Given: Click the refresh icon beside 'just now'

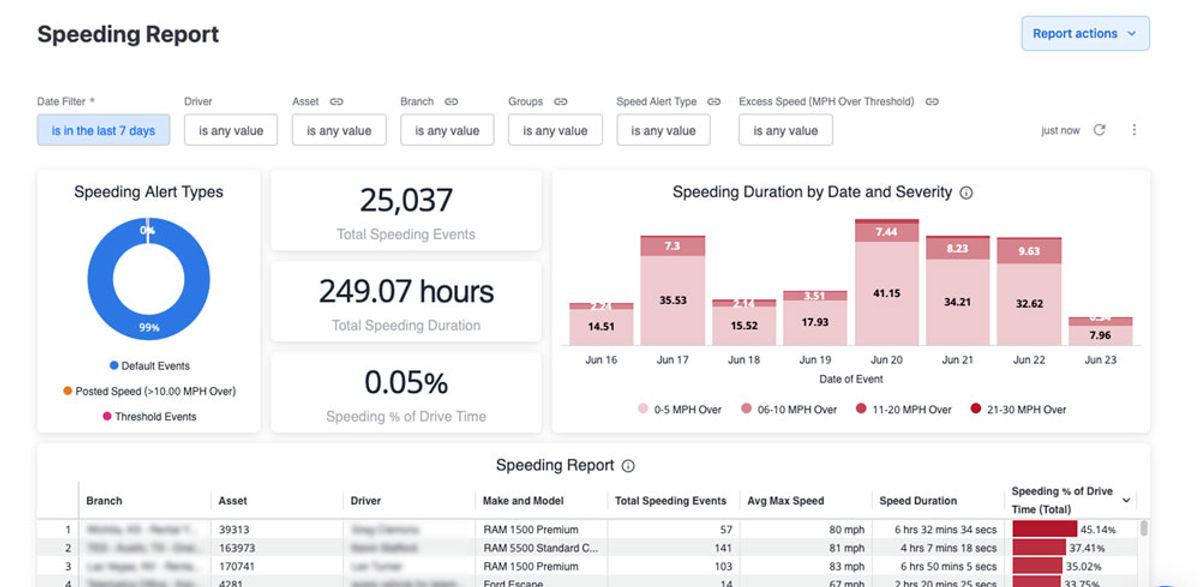Looking at the screenshot, I should (x=1099, y=130).
